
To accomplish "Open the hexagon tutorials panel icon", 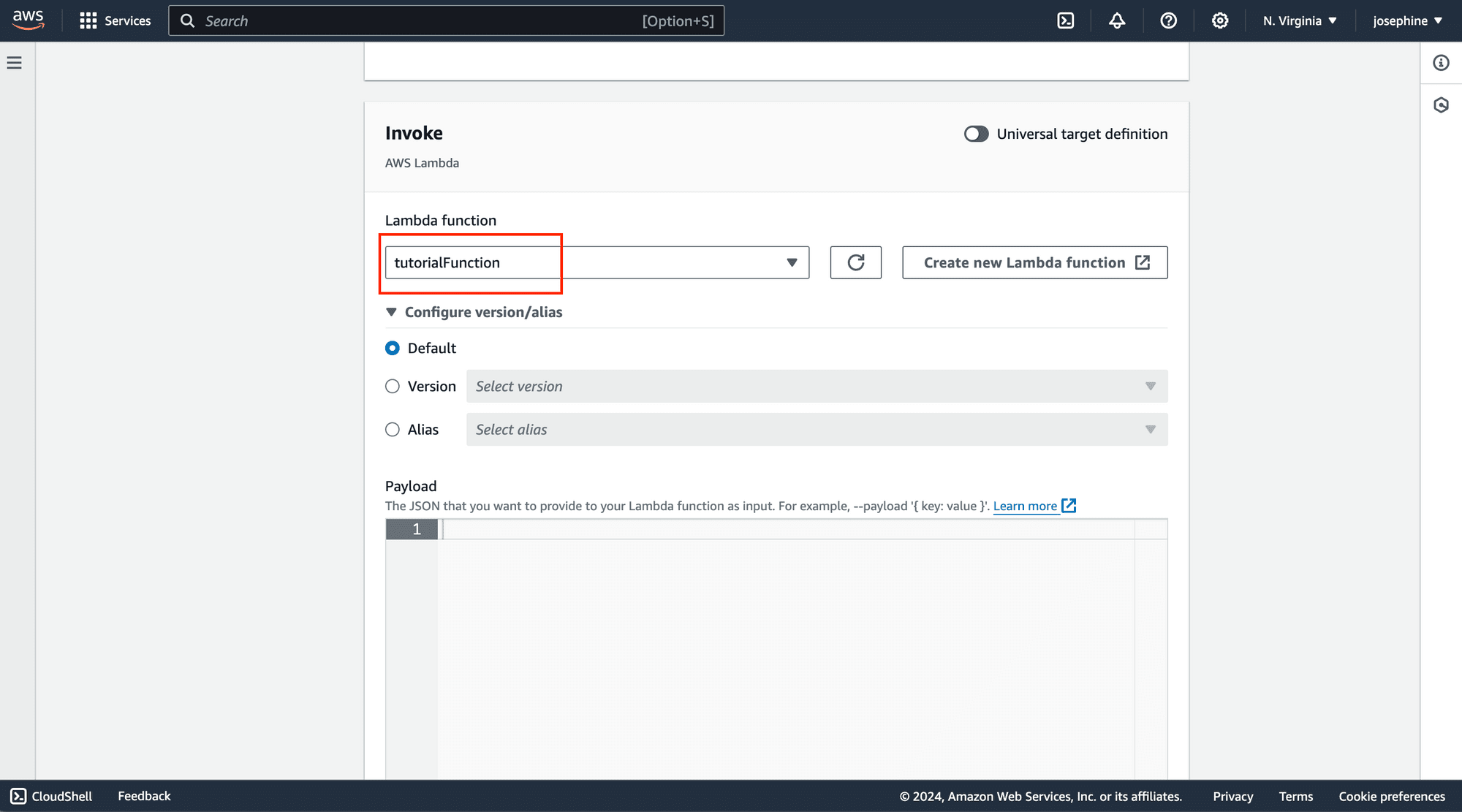I will pyautogui.click(x=1441, y=105).
